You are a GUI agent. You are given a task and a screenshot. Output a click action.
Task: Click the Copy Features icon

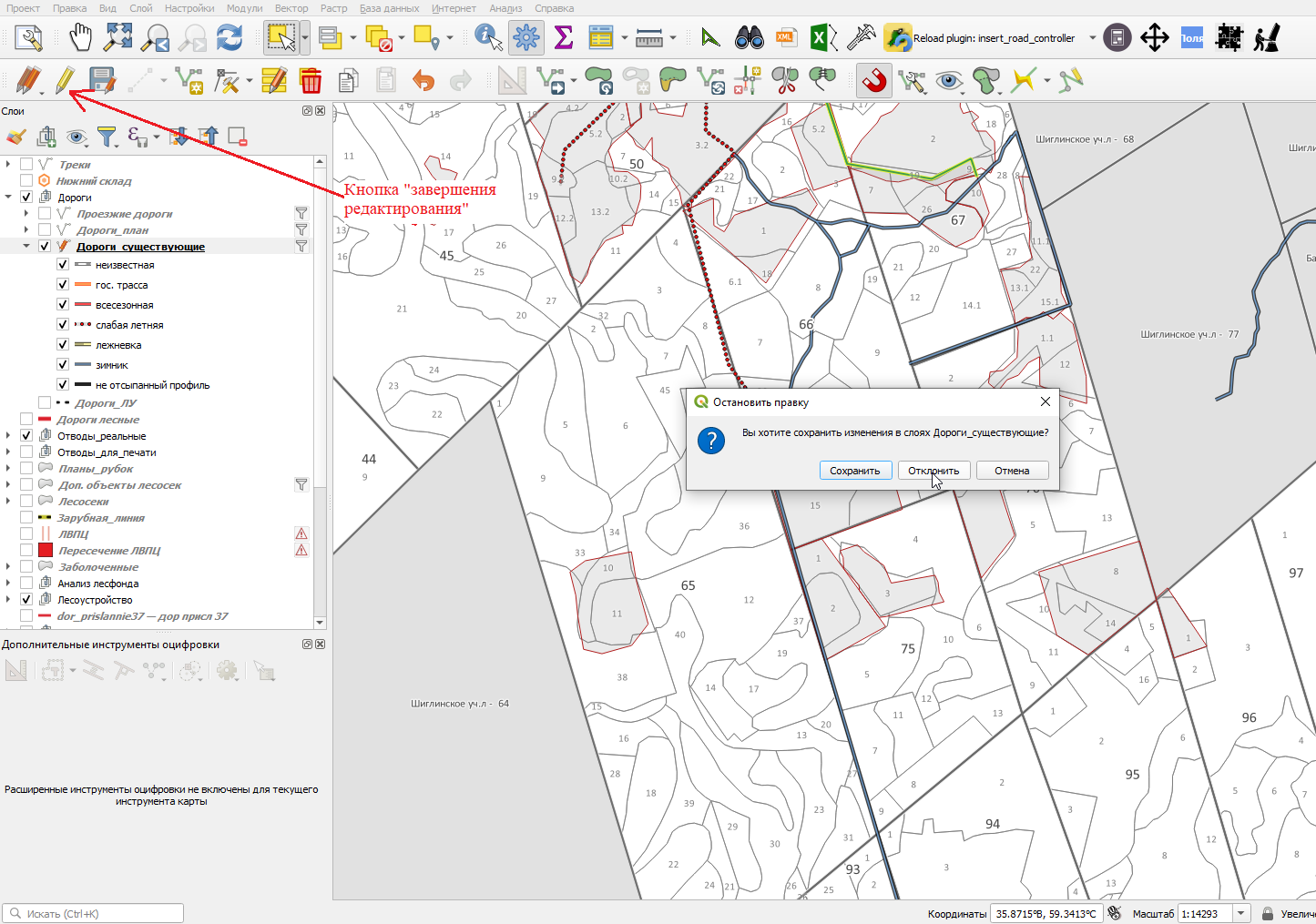(348, 81)
